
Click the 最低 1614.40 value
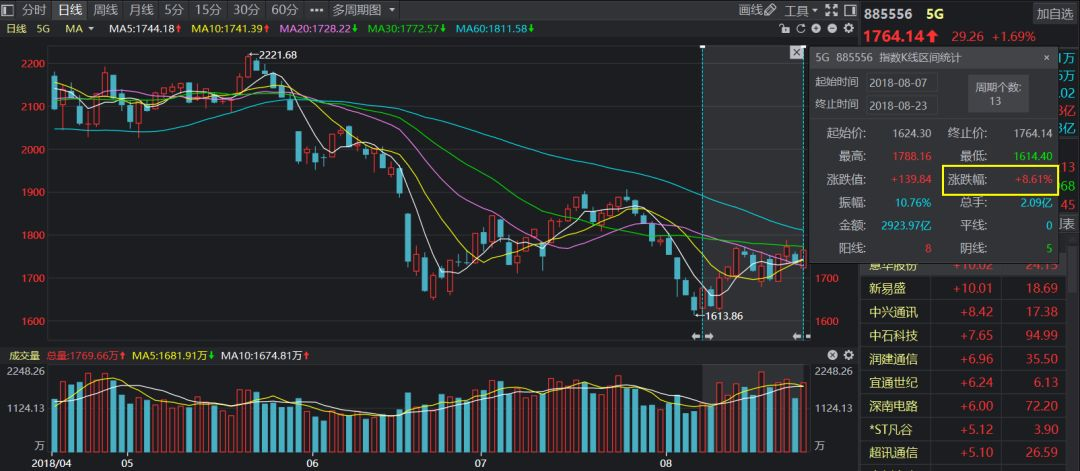[x=1032, y=156]
